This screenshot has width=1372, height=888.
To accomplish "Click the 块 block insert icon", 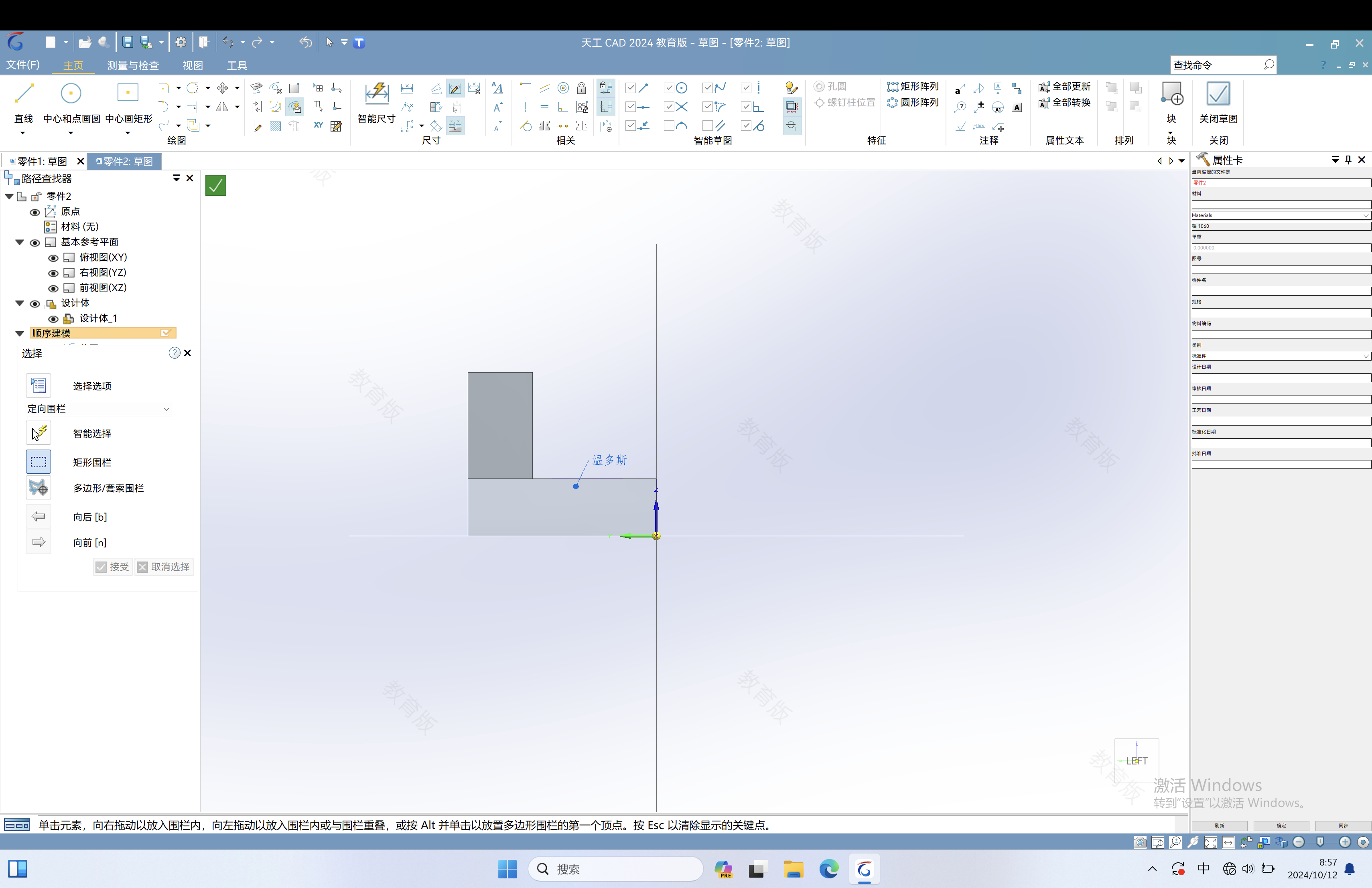I will point(1171,93).
